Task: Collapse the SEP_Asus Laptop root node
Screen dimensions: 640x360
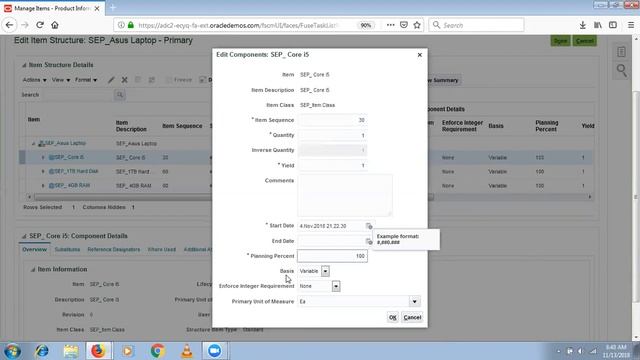Action: click(34, 144)
